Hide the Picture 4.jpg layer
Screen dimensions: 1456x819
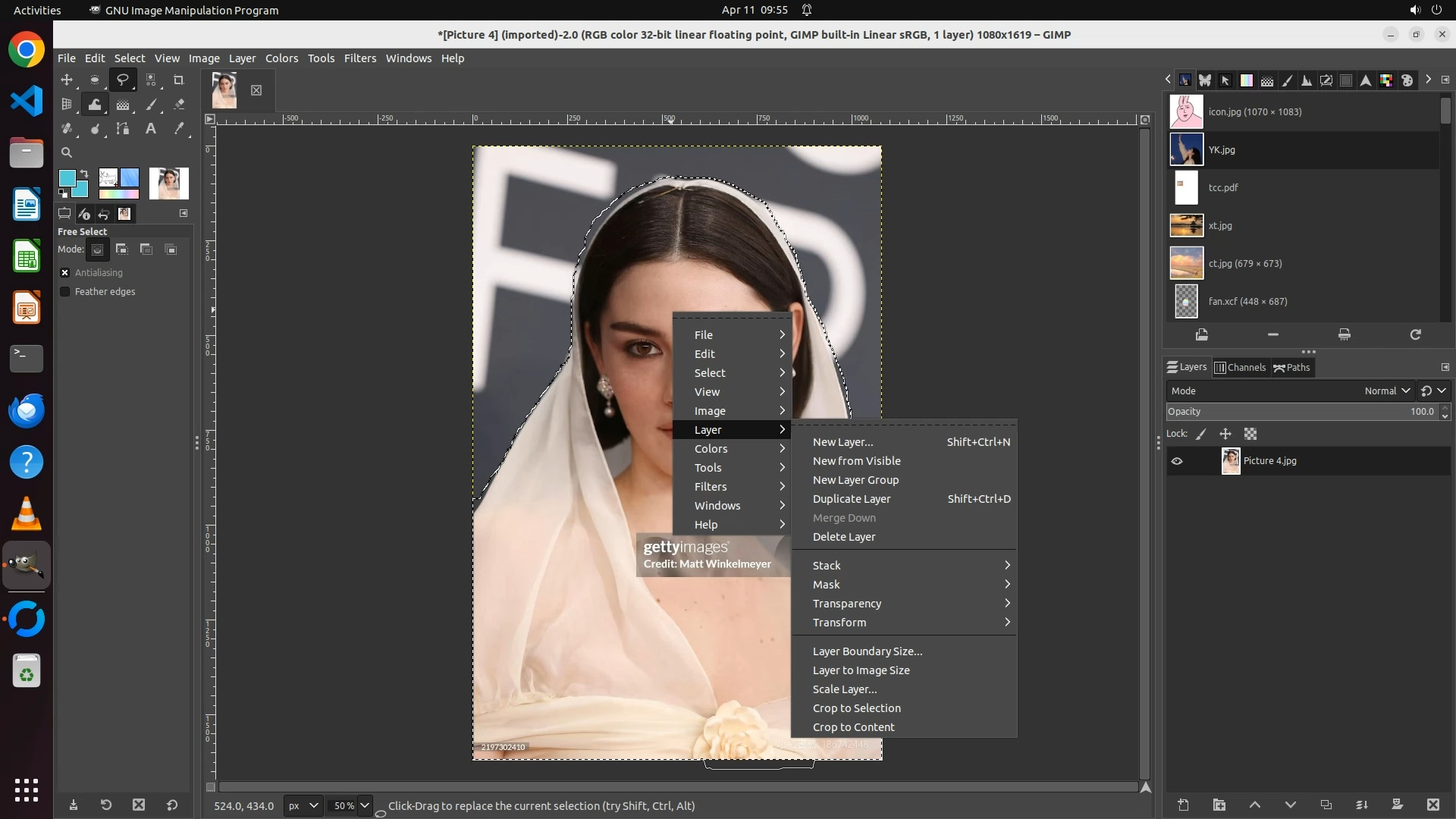[1177, 461]
